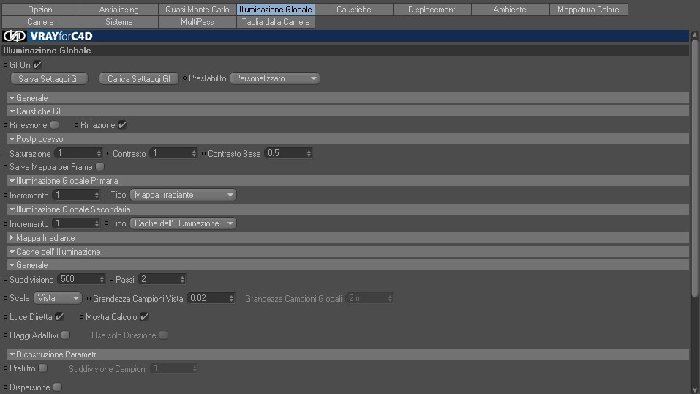Click the Saturazione value field
This screenshot has height=394, width=700.
point(78,153)
